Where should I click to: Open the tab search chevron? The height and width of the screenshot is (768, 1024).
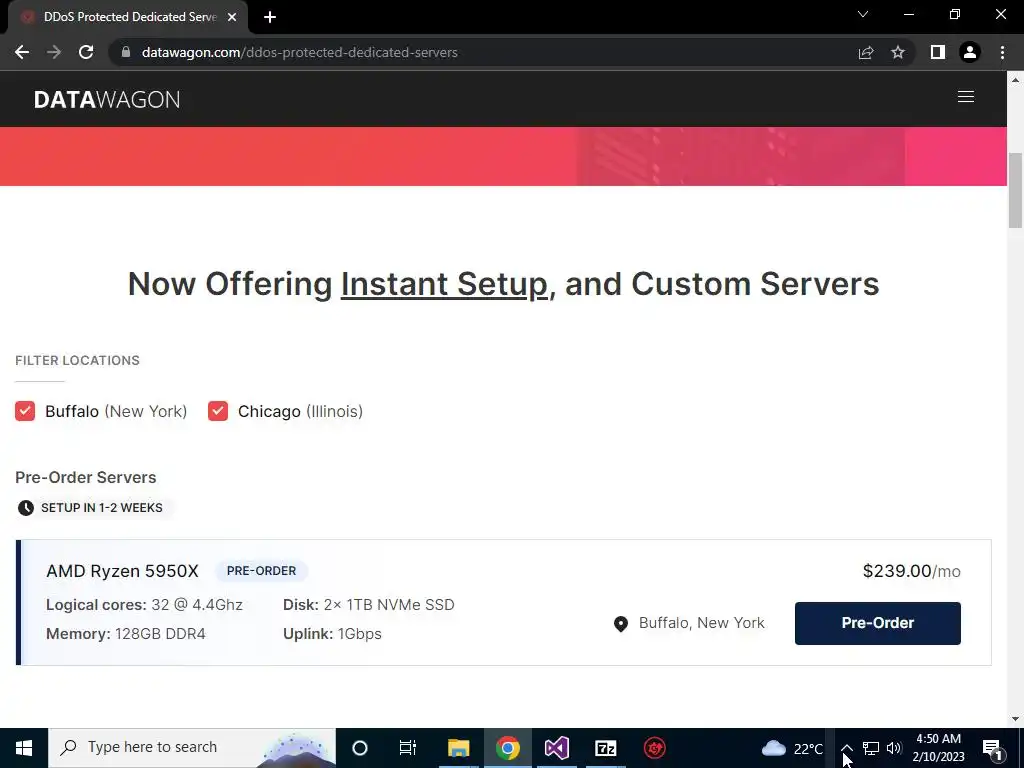pos(863,14)
